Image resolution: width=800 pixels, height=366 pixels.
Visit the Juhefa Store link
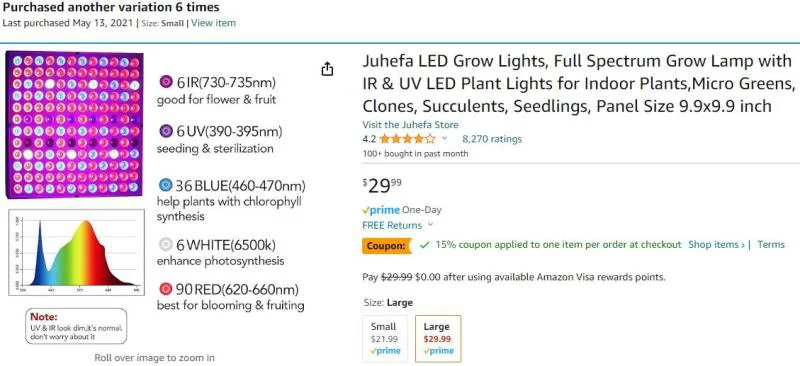(410, 125)
